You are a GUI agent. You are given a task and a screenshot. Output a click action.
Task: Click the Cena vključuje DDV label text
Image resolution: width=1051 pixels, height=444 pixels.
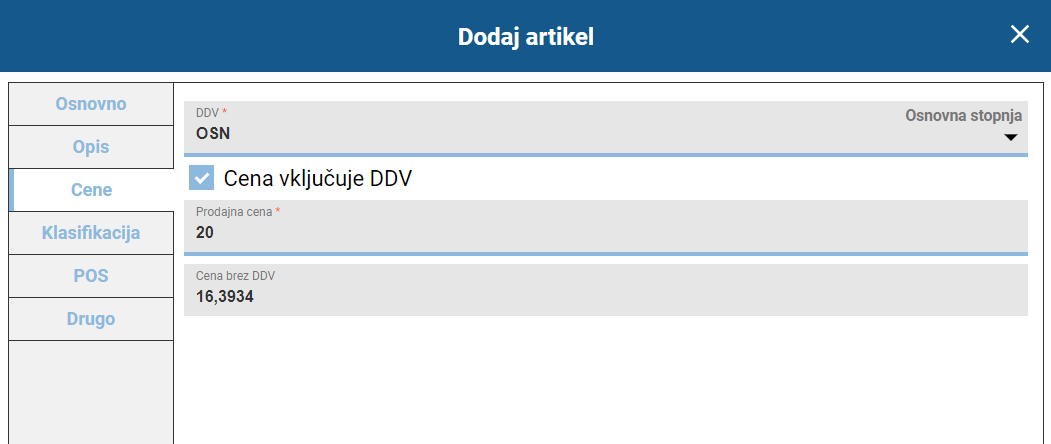318,179
